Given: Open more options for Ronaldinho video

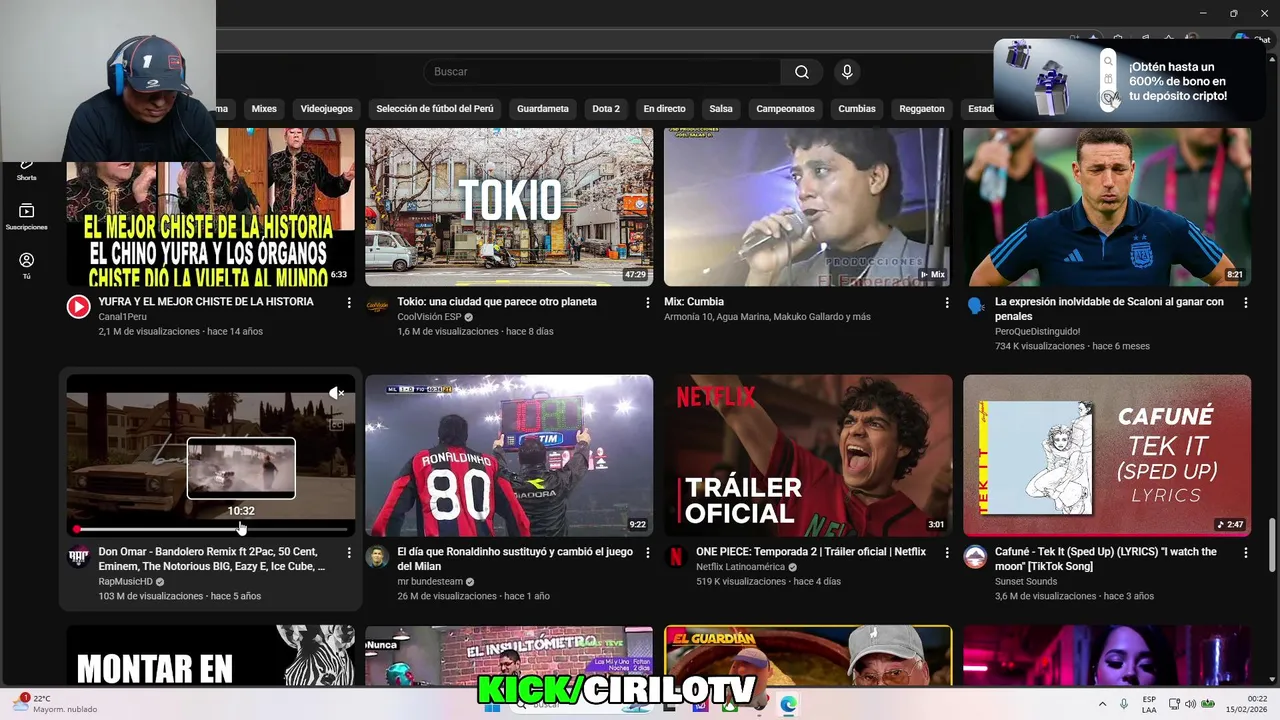Looking at the screenshot, I should 648,552.
